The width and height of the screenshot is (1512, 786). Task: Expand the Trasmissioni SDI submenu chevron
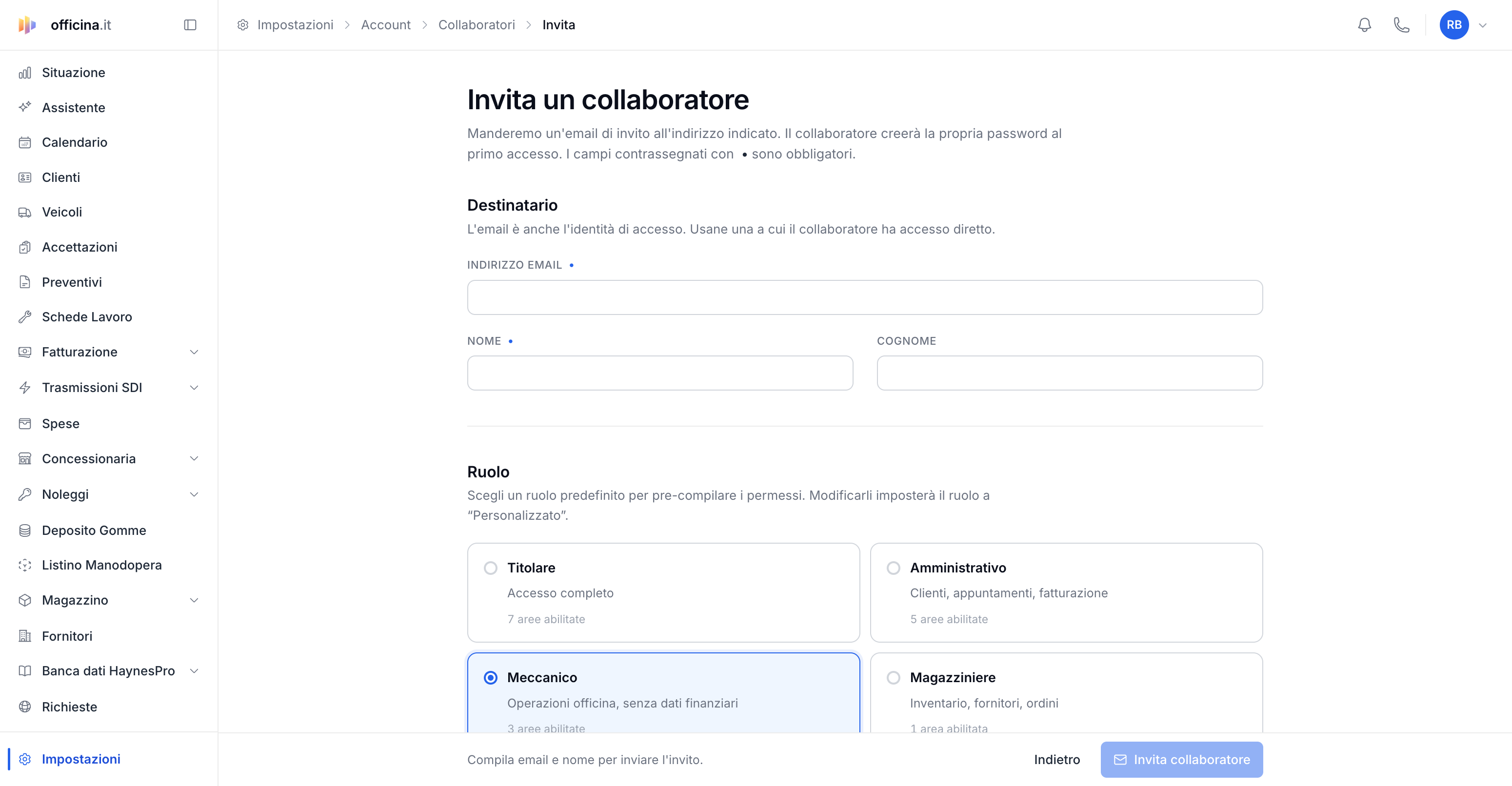(x=194, y=388)
